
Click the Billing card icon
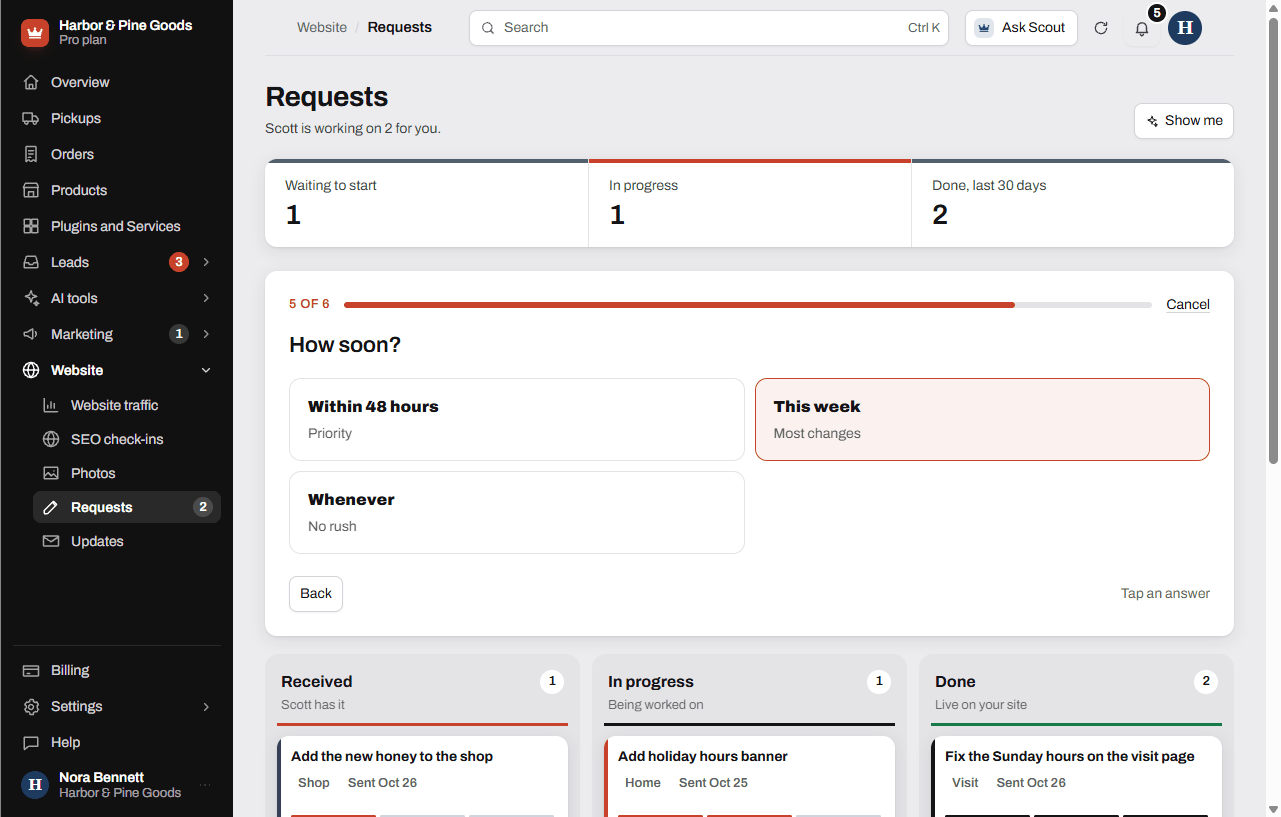click(x=31, y=670)
